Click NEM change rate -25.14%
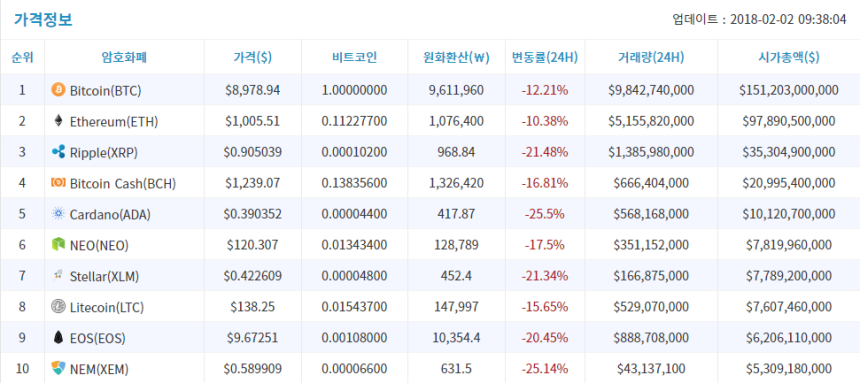The width and height of the screenshot is (860, 383). [x=545, y=368]
